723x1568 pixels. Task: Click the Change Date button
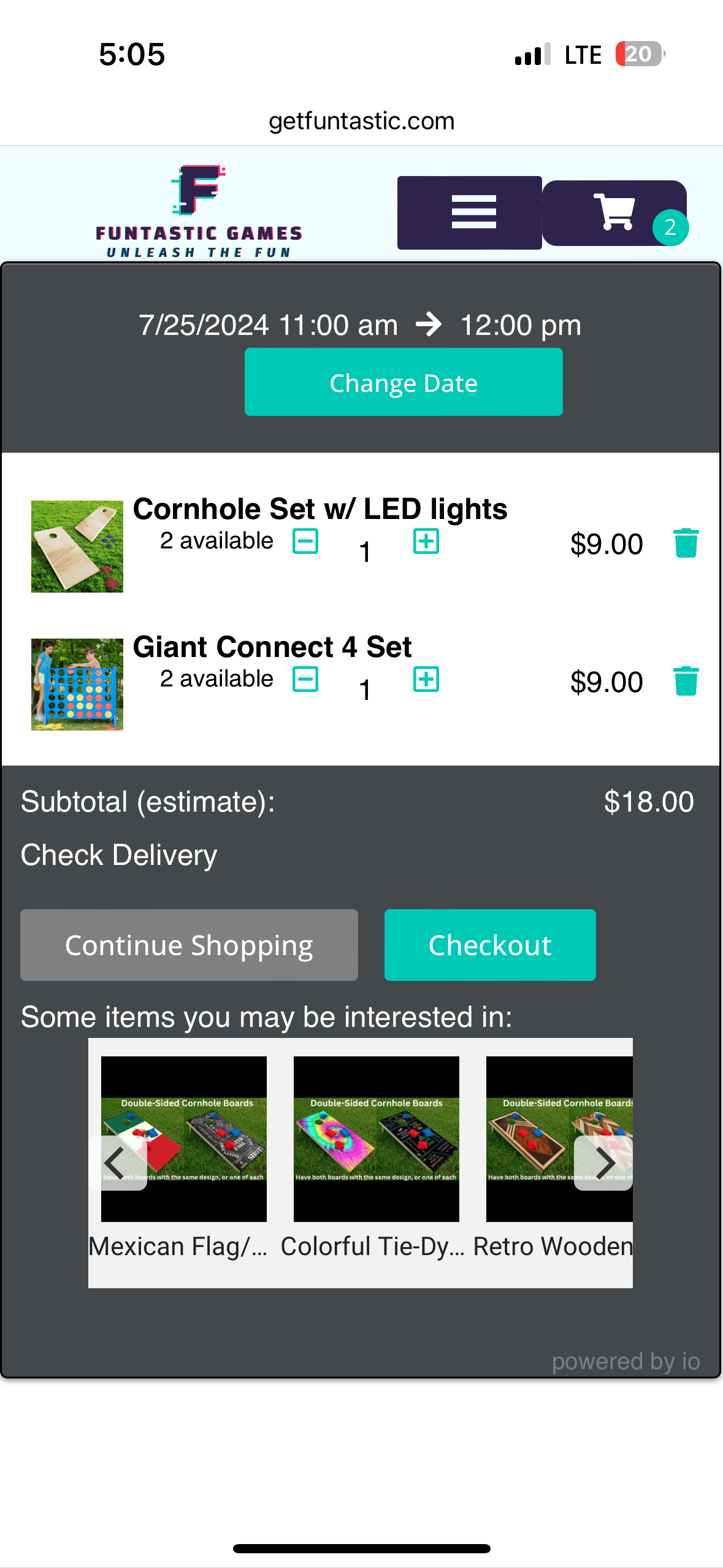(x=404, y=382)
